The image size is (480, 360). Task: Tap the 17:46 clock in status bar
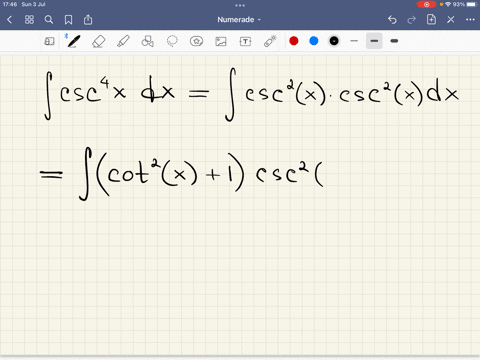pyautogui.click(x=10, y=4)
